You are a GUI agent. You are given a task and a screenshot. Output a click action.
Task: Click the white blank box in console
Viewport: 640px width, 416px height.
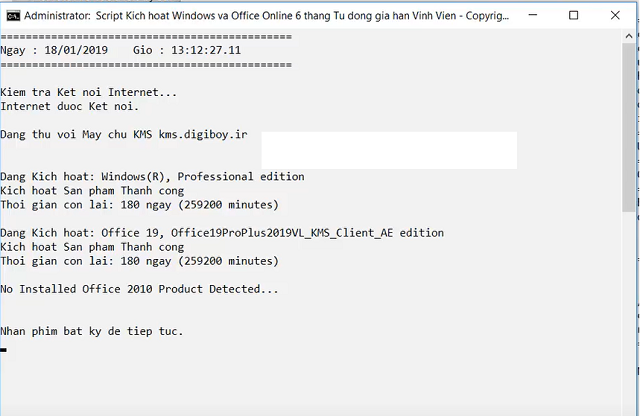tap(389, 150)
